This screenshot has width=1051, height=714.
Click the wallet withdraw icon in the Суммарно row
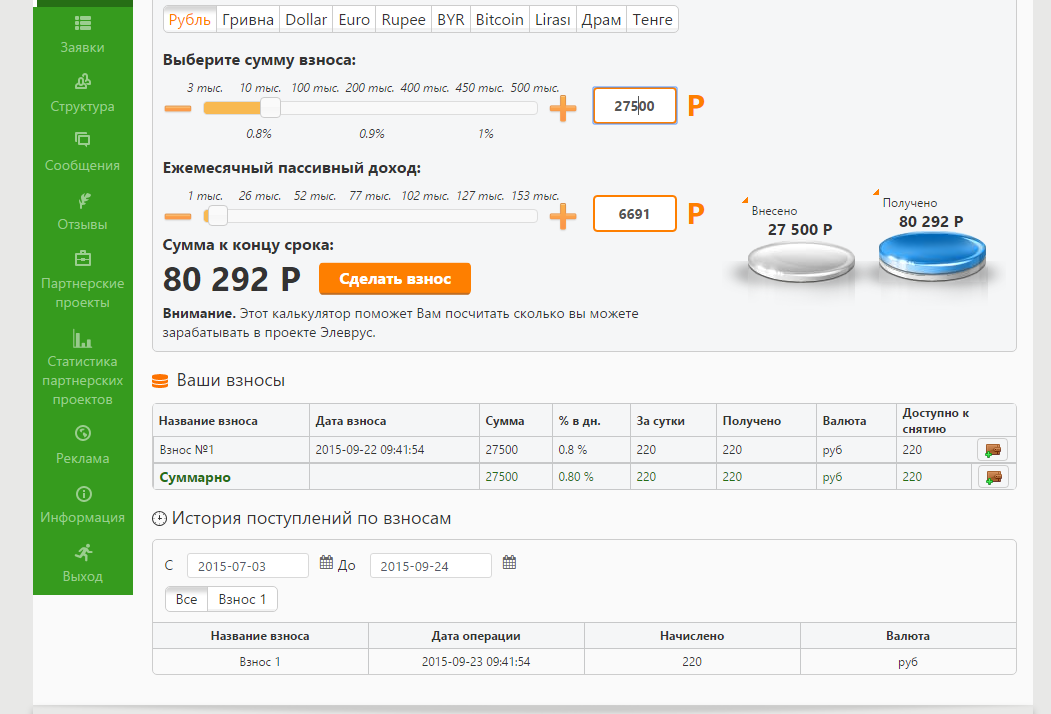993,477
